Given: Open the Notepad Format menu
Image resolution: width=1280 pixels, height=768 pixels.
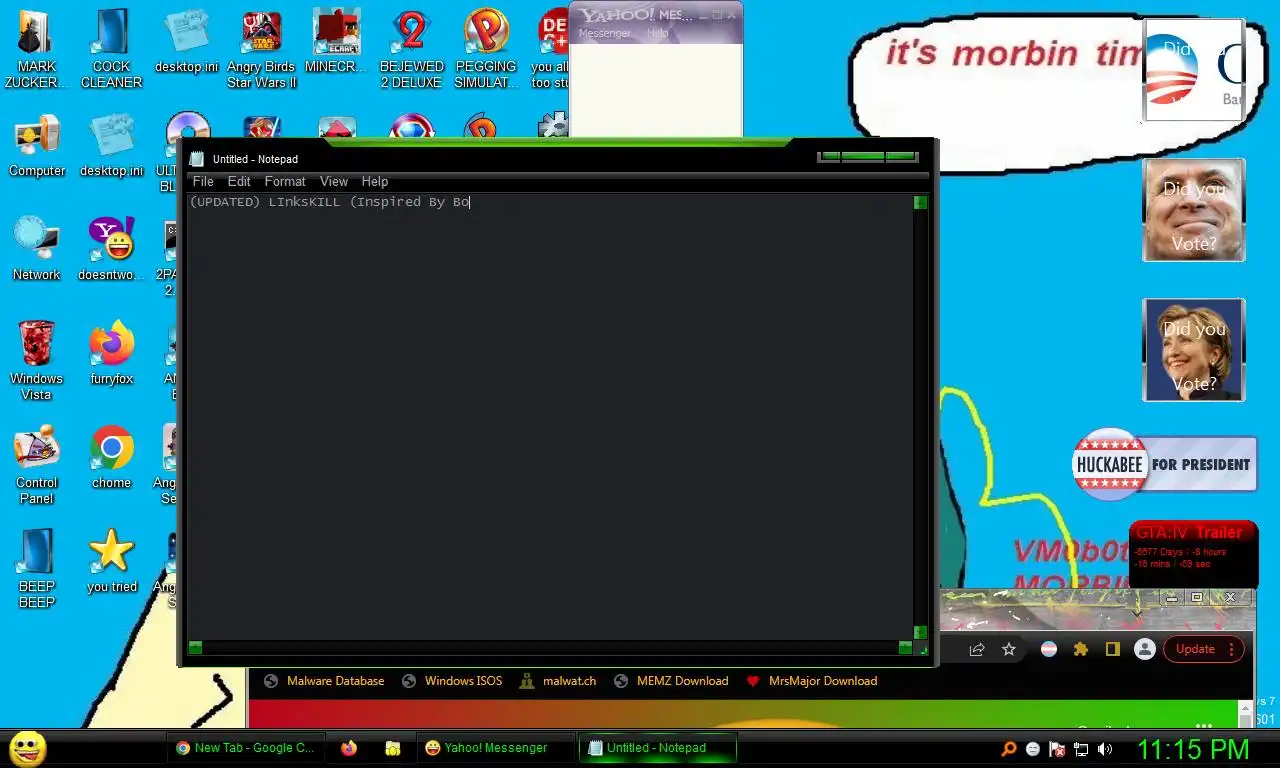Looking at the screenshot, I should tap(285, 181).
